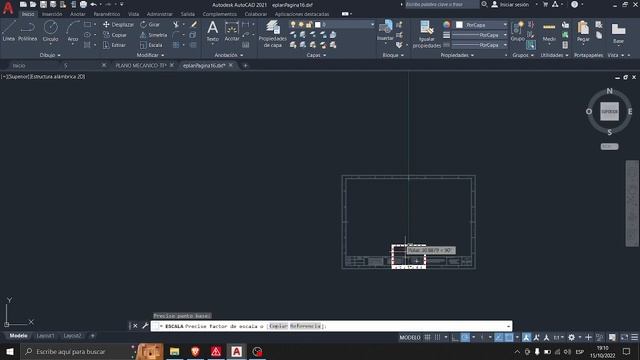Screen dimensions: 640x360
Task: Click the S direction on the ViewCube
Action: click(609, 132)
